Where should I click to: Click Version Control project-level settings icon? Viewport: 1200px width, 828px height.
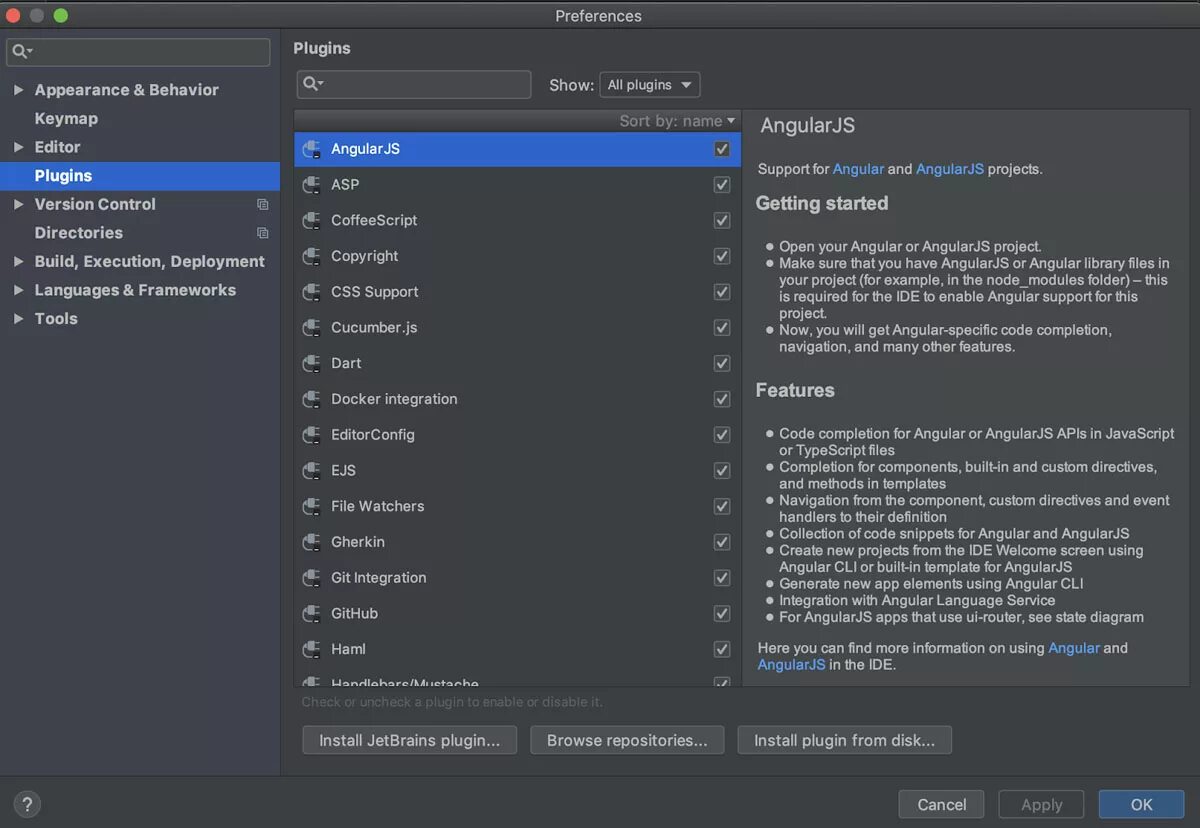coord(263,204)
